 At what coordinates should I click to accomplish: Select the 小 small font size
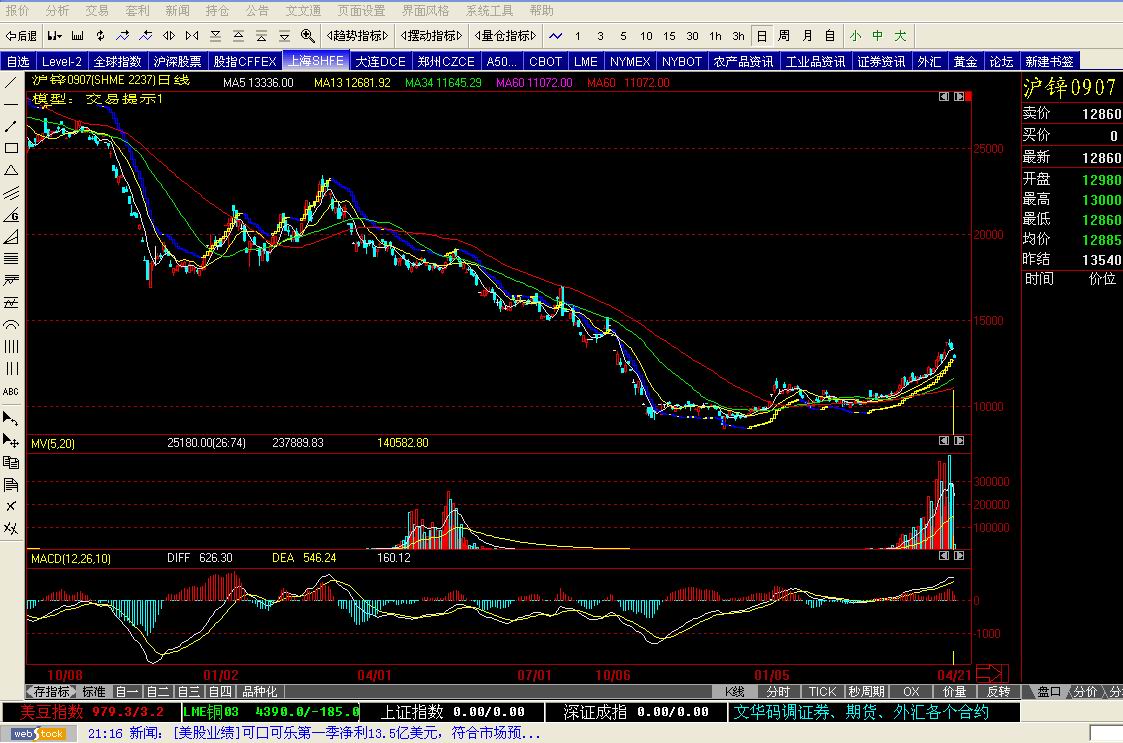[856, 36]
